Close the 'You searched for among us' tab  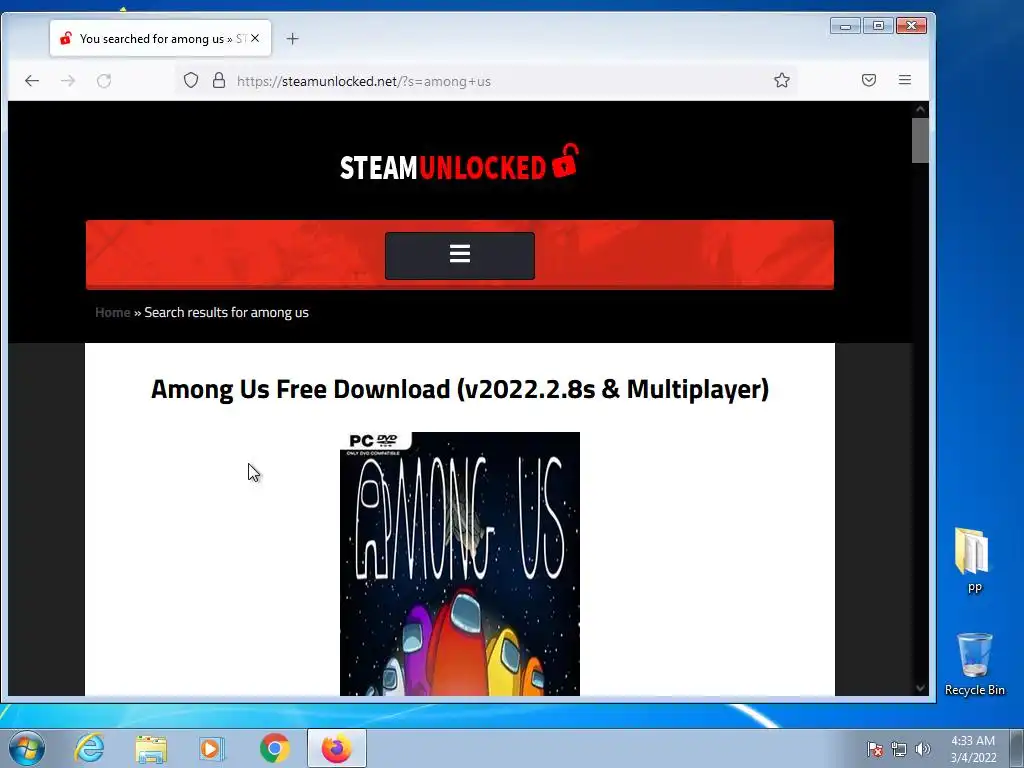(255, 39)
